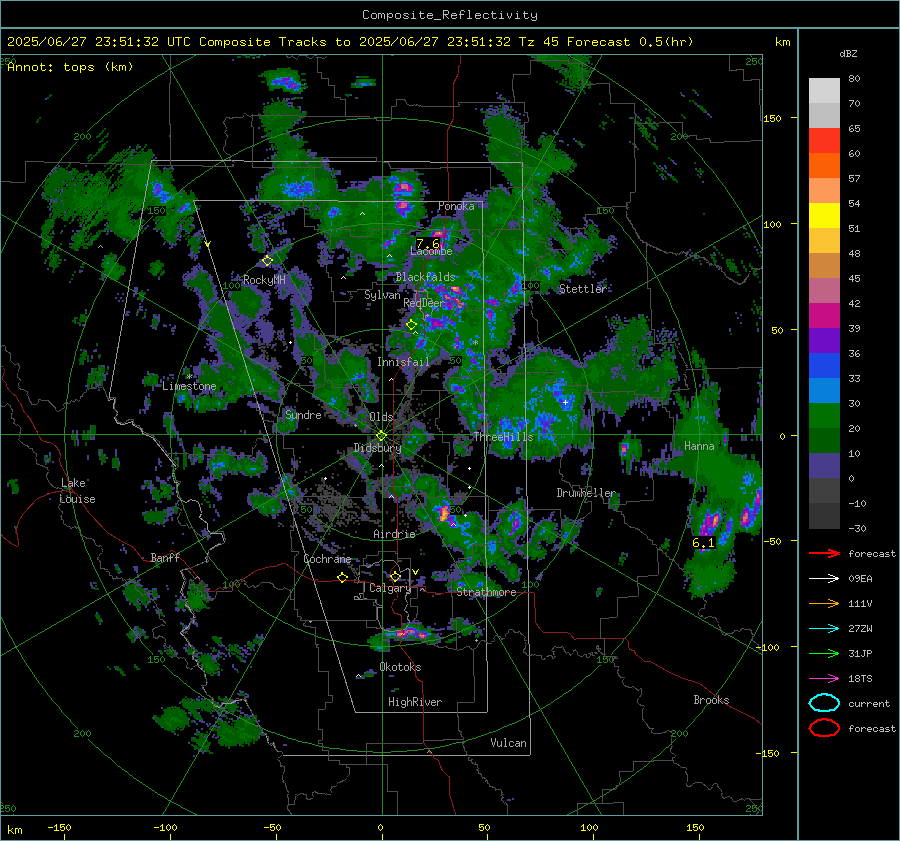This screenshot has height=841, width=900.
Task: Click the Strathmore label
Action: 486,592
